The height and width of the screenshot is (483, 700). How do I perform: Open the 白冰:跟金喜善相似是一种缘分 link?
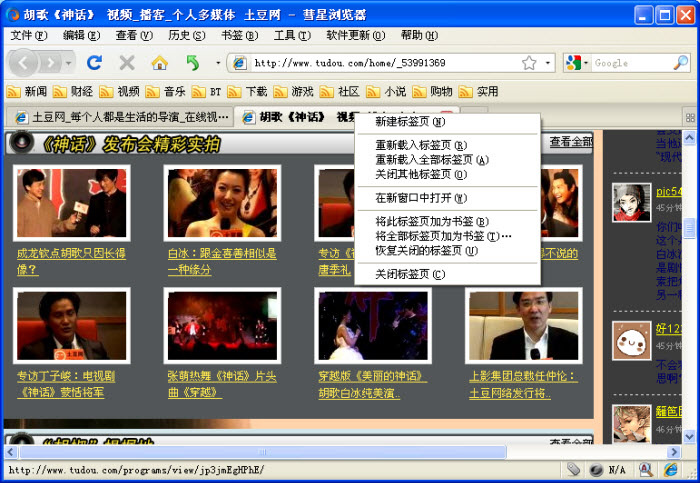[222, 262]
